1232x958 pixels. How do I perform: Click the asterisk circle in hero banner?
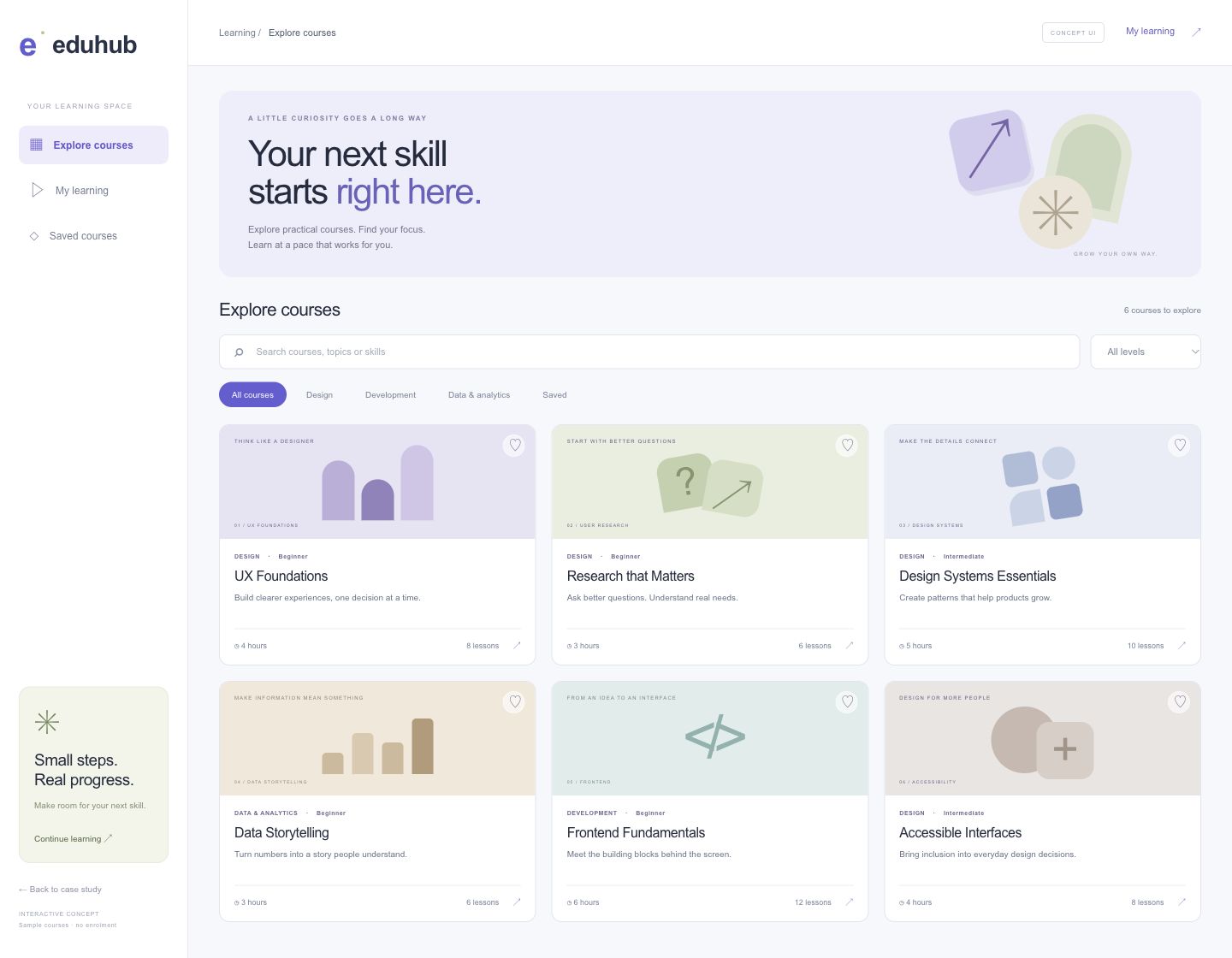pos(1055,212)
